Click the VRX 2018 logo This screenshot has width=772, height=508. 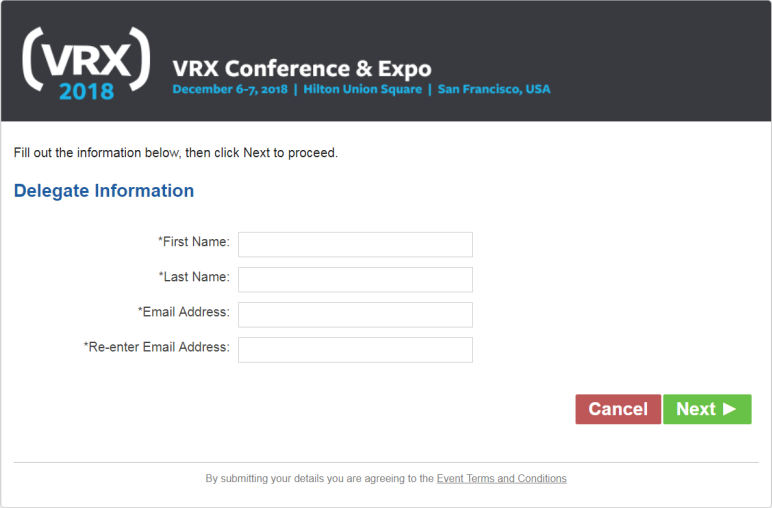tap(86, 64)
